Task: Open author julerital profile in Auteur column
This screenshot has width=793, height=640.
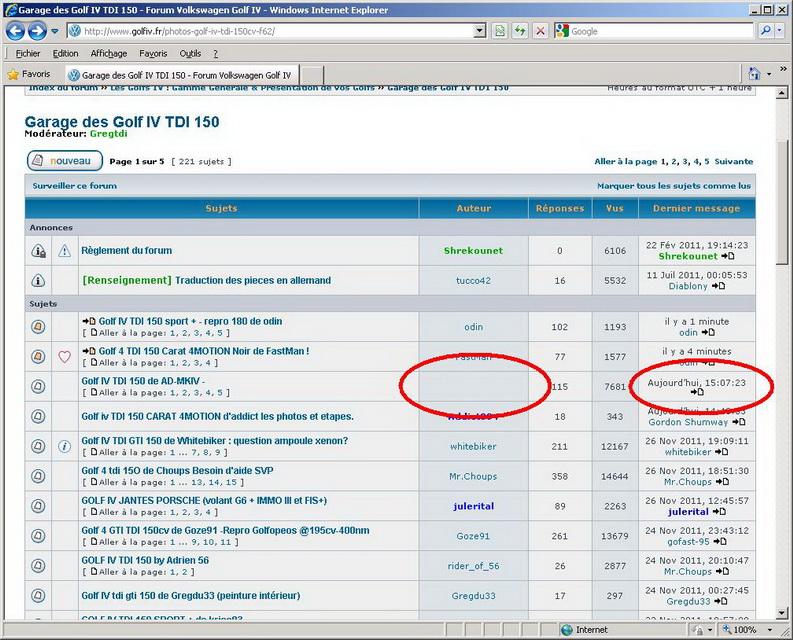Action: 473,506
